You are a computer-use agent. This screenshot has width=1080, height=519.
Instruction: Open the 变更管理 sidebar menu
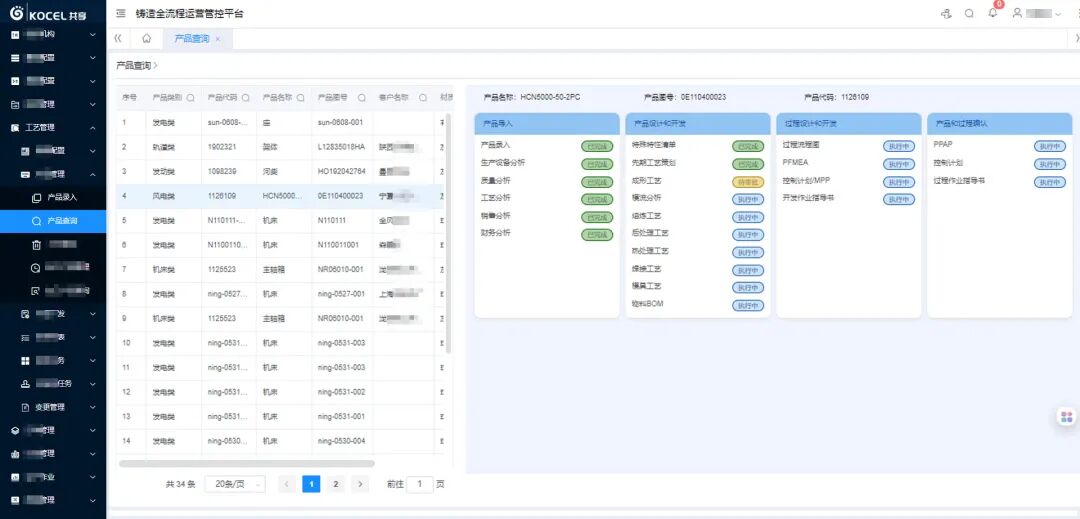[53, 407]
